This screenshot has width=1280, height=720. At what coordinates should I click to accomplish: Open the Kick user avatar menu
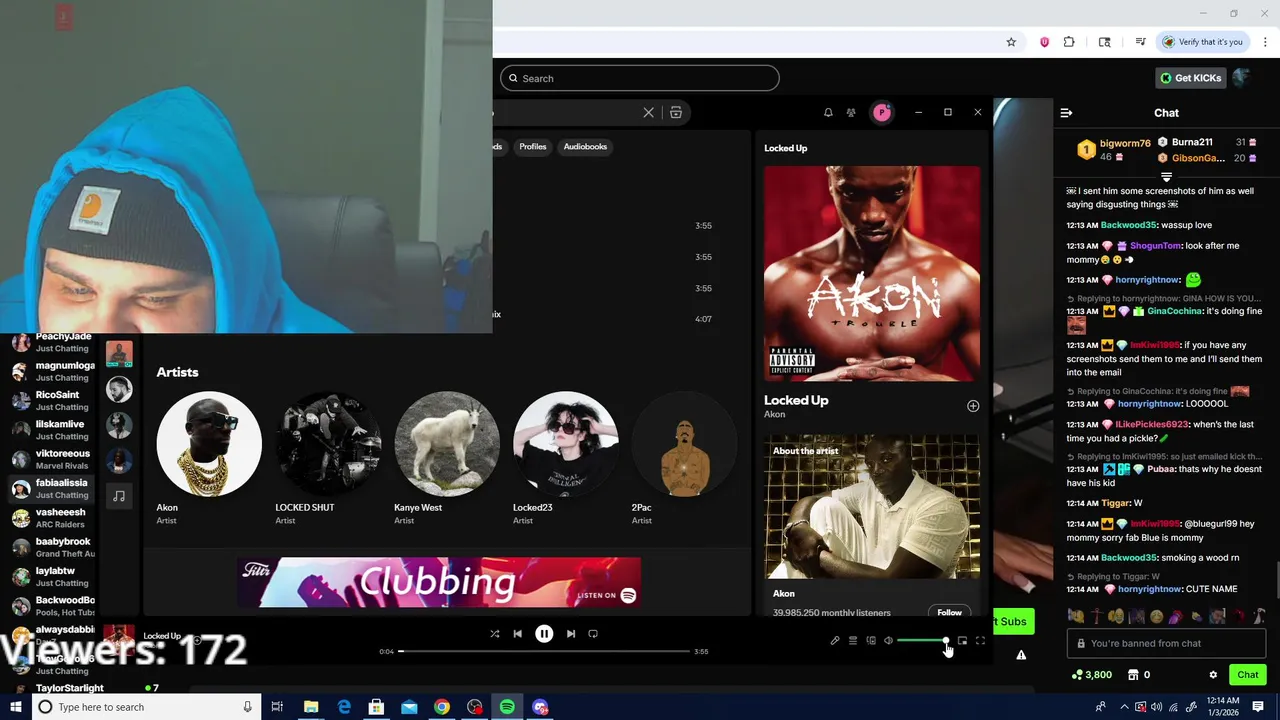[1242, 78]
